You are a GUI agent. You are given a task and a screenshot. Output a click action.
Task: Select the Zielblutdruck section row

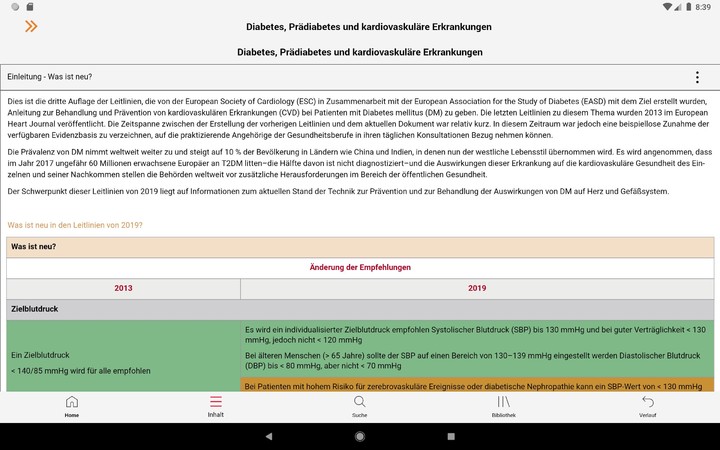[360, 310]
